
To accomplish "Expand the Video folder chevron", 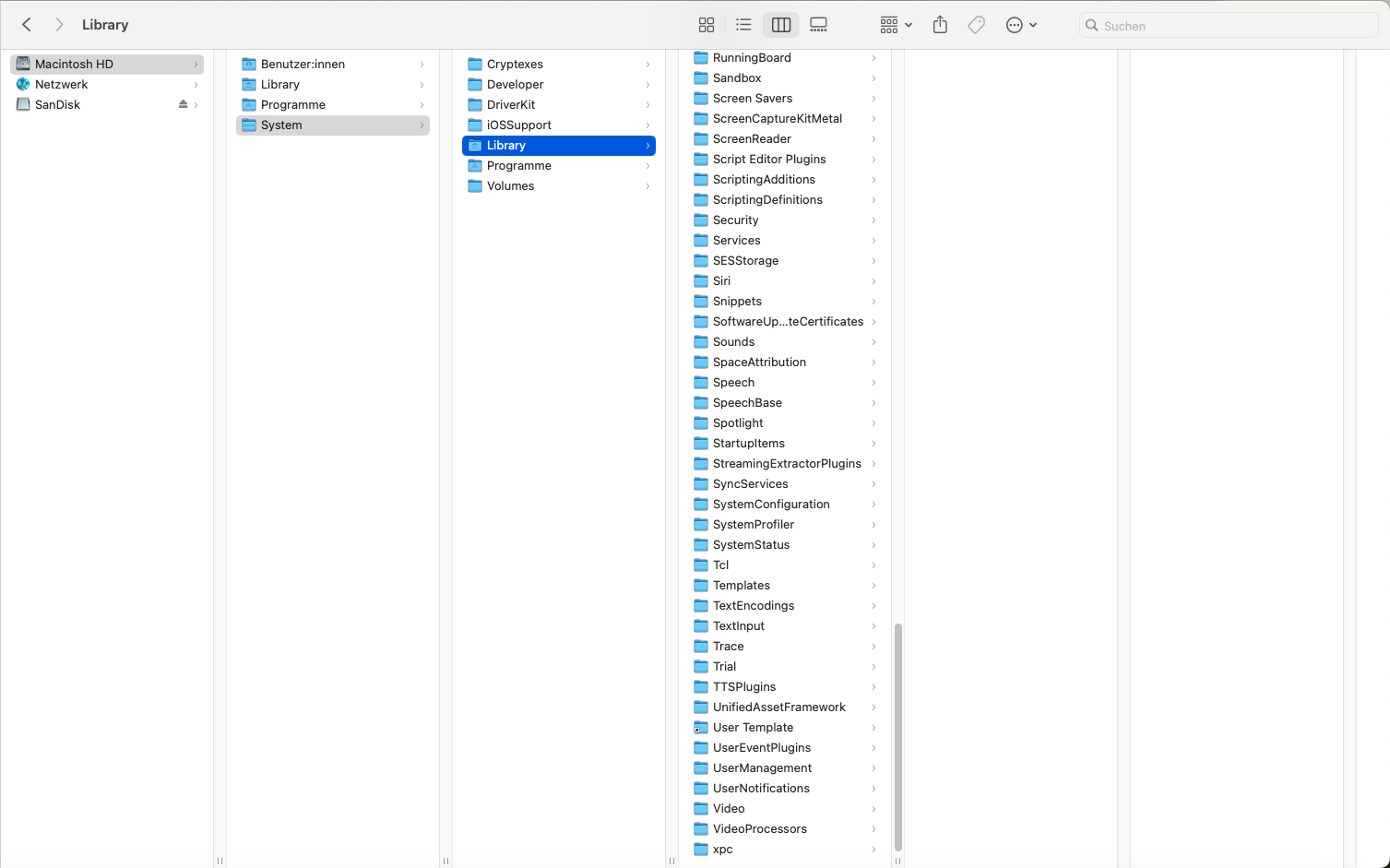I will (x=873, y=808).
